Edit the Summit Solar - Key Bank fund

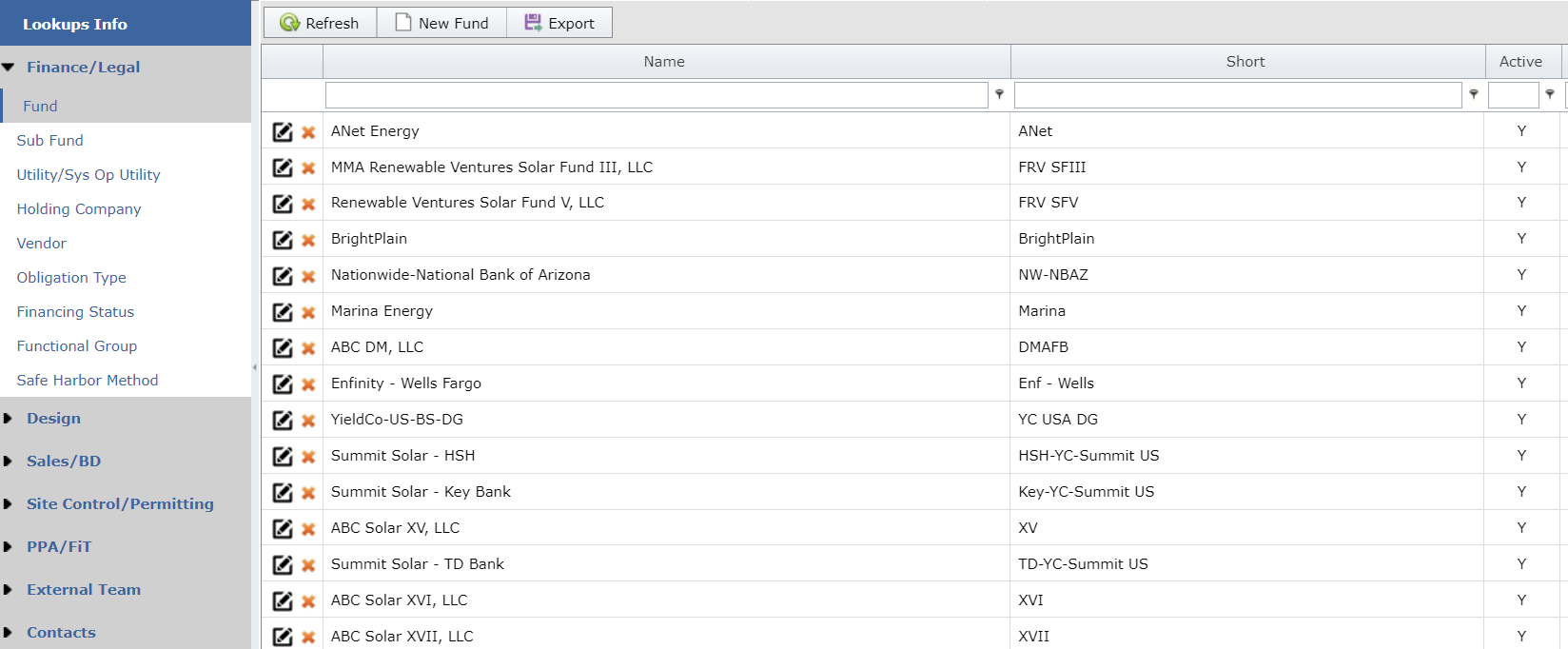tap(283, 493)
